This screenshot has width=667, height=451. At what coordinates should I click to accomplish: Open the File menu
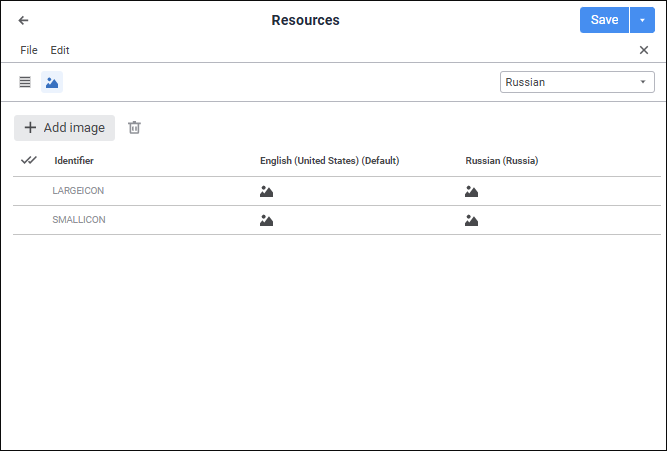tap(29, 50)
